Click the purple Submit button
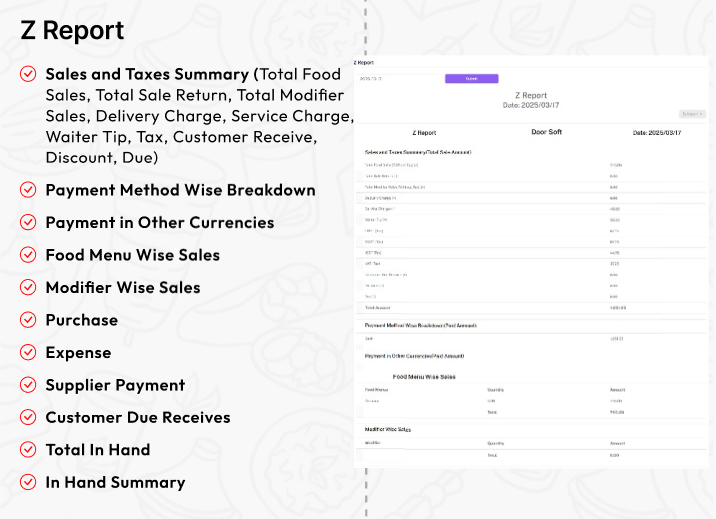This screenshot has width=716, height=519. (471, 79)
